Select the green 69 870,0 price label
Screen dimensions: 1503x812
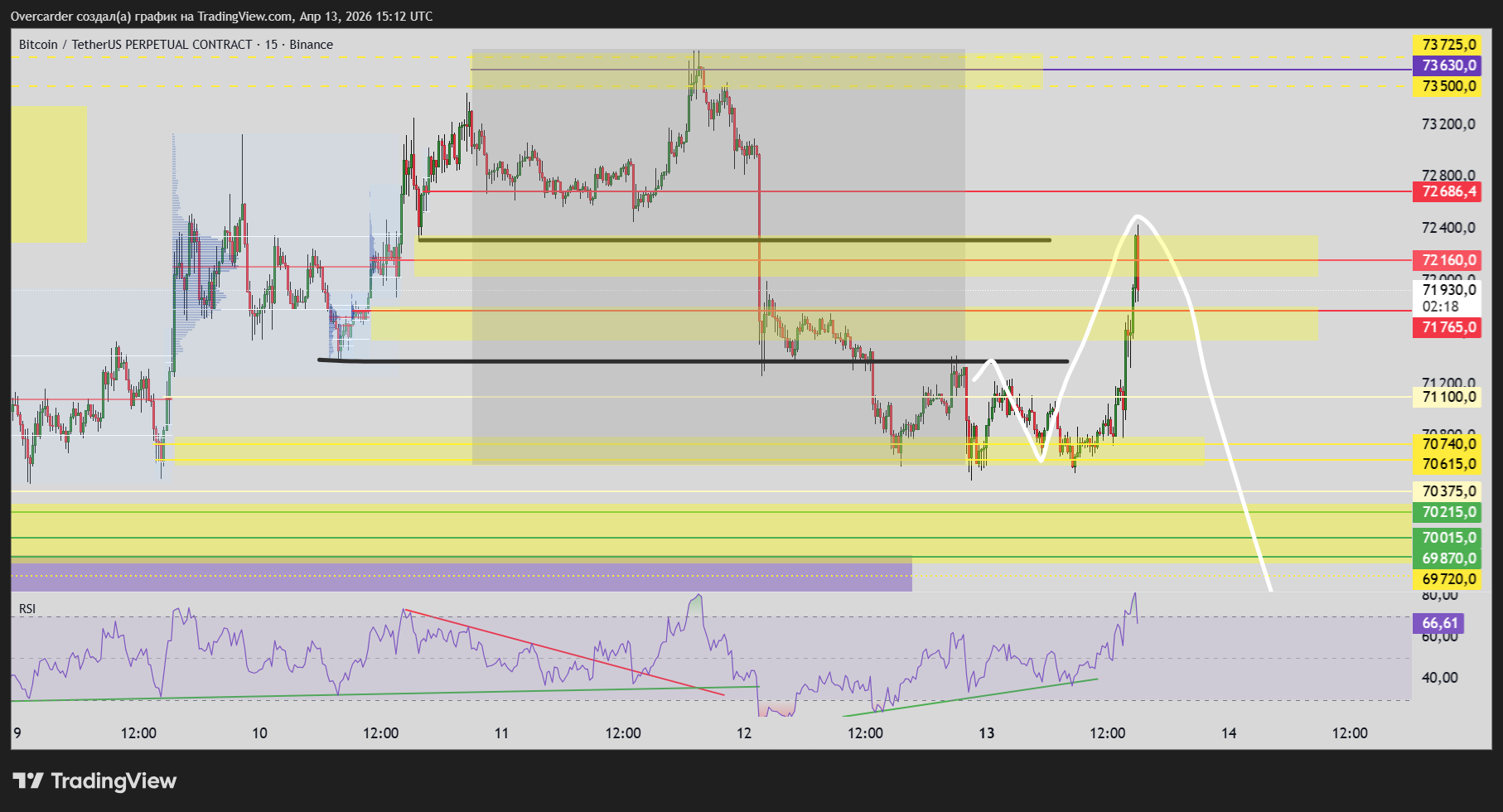[x=1446, y=558]
